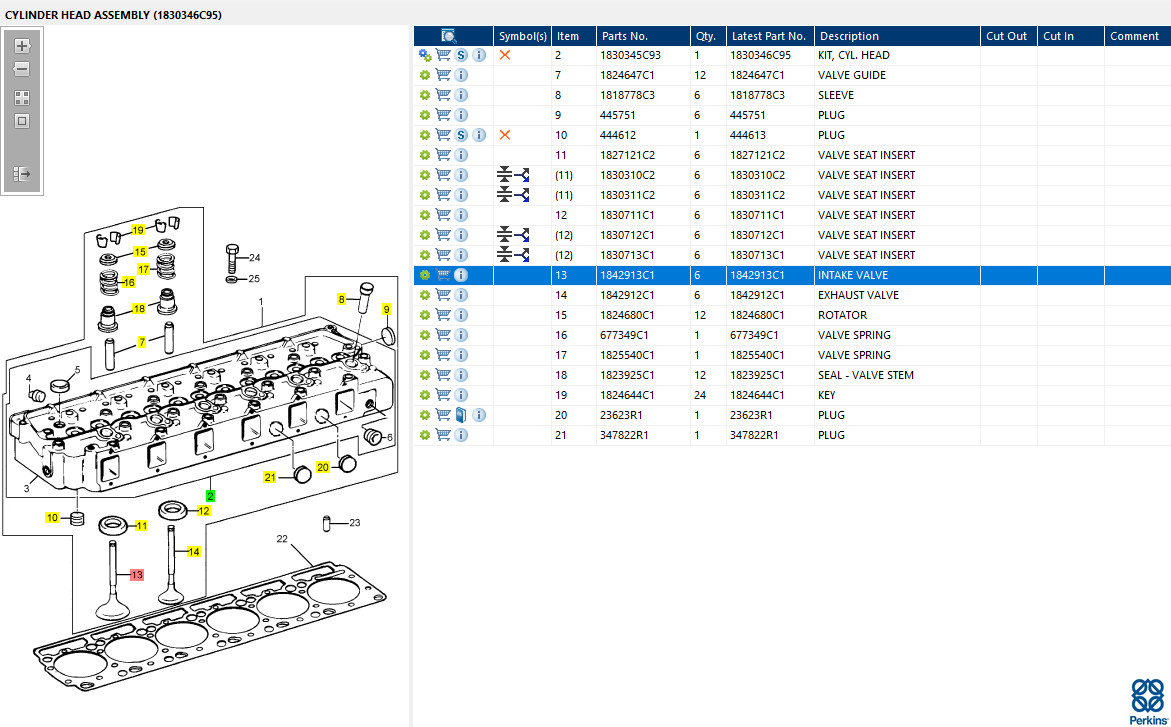
Task: Click the green callout 2 on diagram
Action: coord(210,495)
